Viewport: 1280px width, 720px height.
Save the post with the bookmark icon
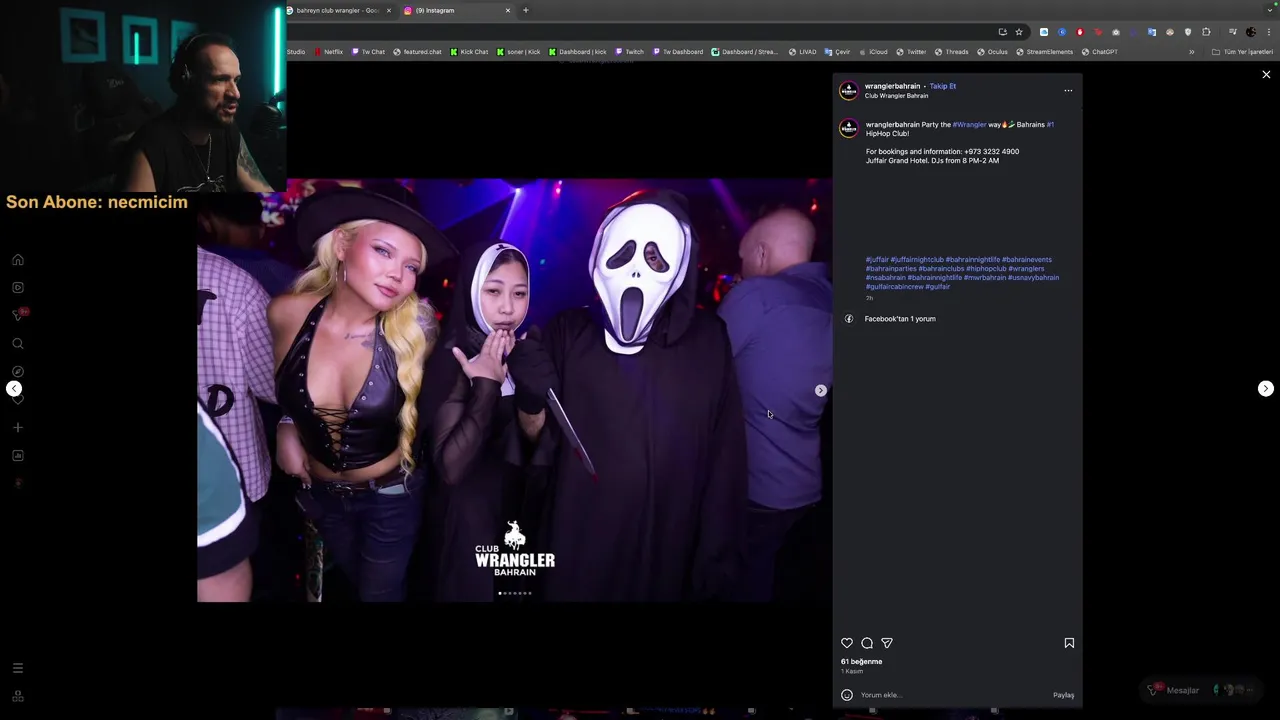(x=1069, y=643)
